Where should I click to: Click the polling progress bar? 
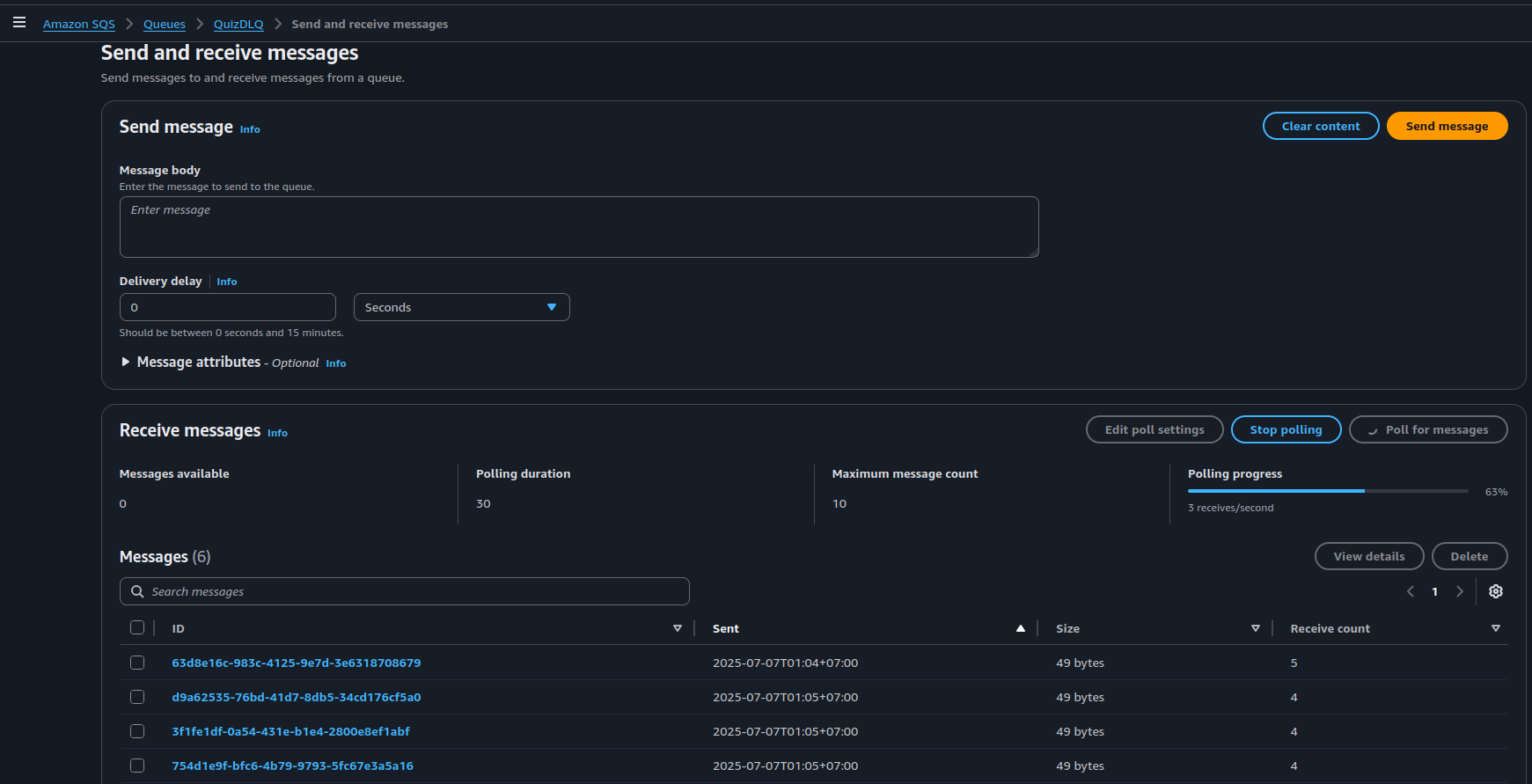1327,491
